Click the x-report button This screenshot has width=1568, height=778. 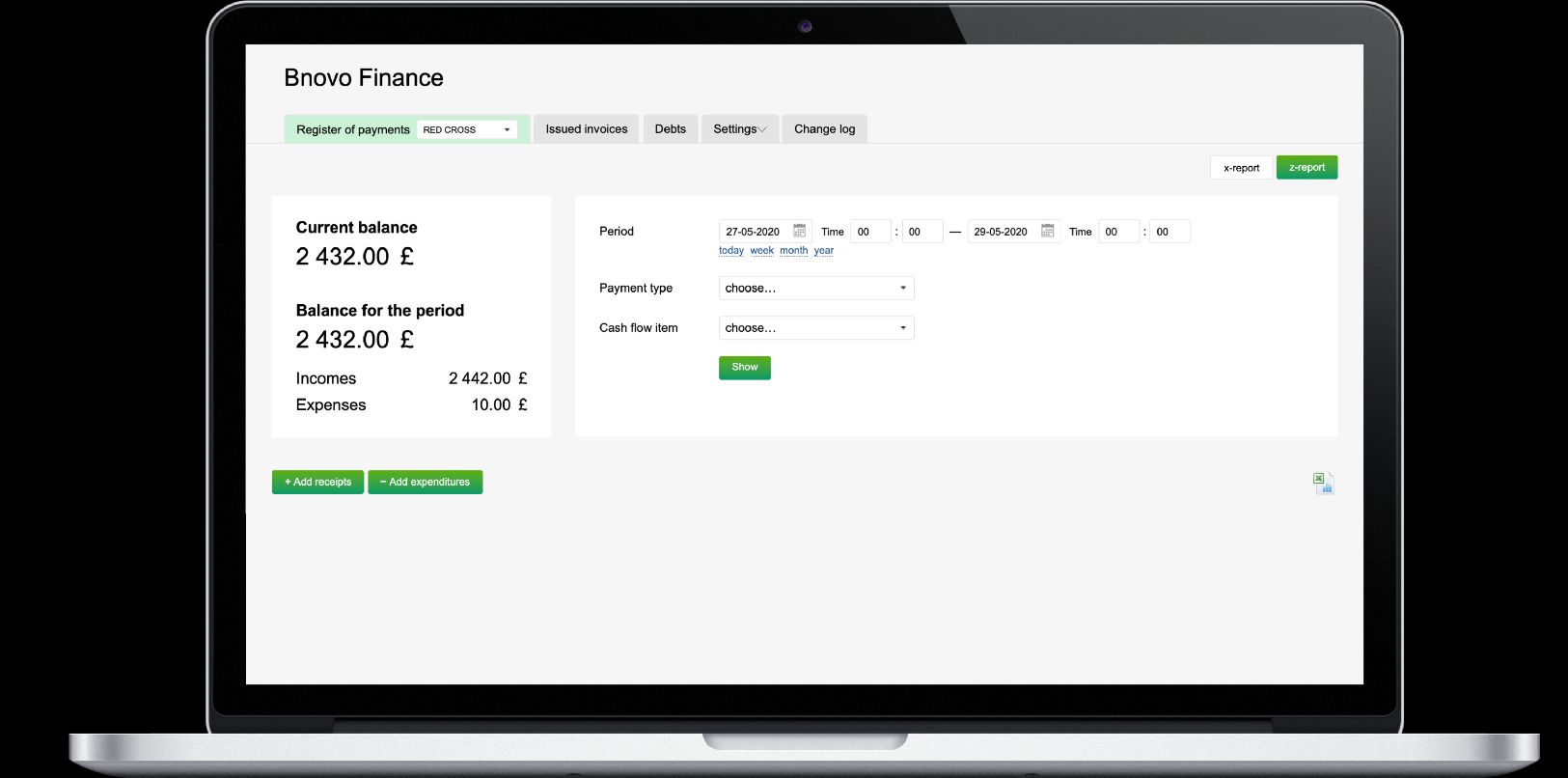[1242, 168]
